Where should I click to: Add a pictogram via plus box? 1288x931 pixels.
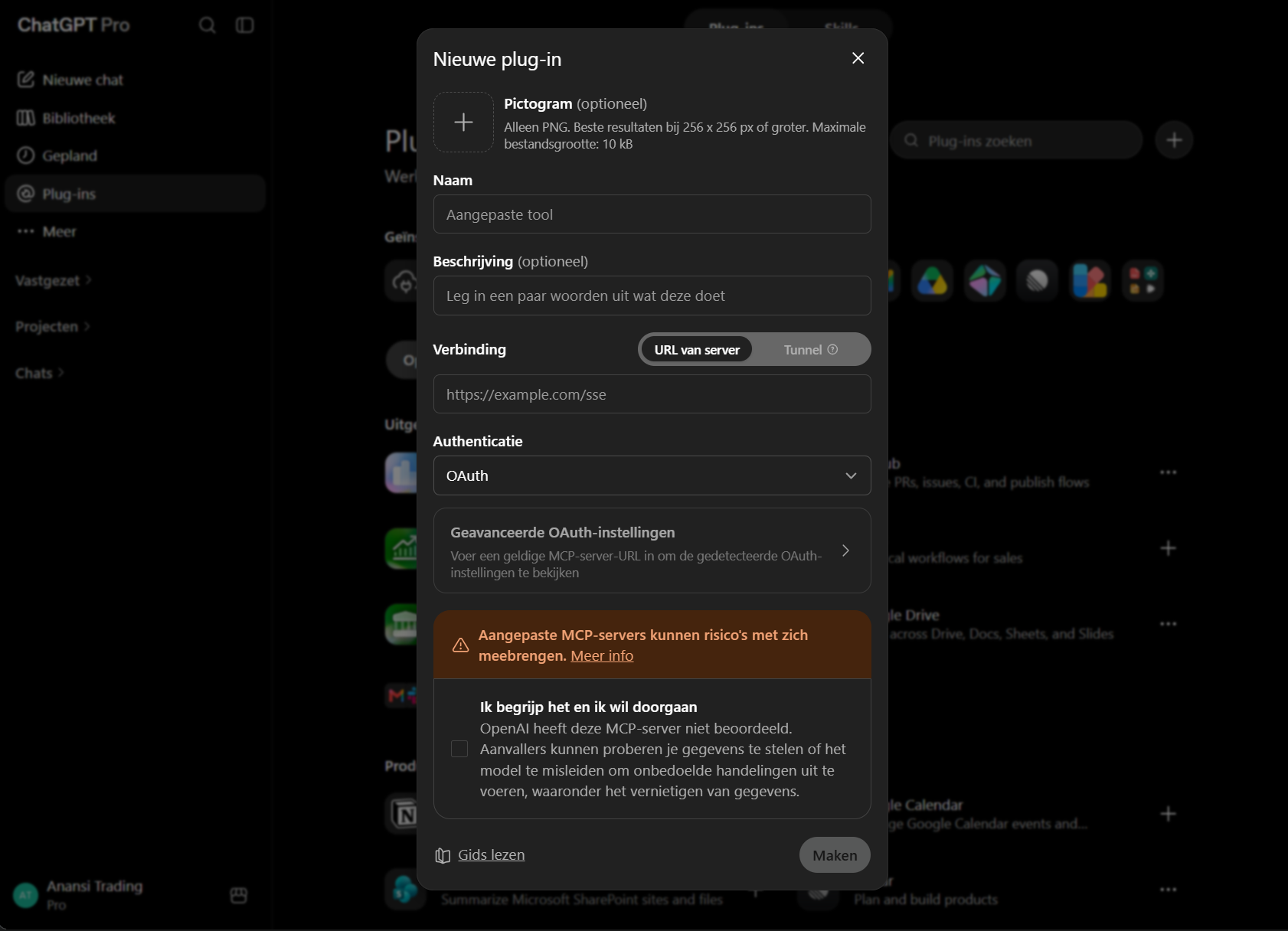463,122
